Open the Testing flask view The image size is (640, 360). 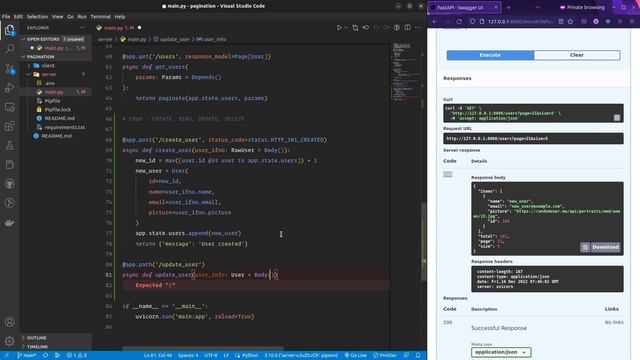(x=9, y=145)
